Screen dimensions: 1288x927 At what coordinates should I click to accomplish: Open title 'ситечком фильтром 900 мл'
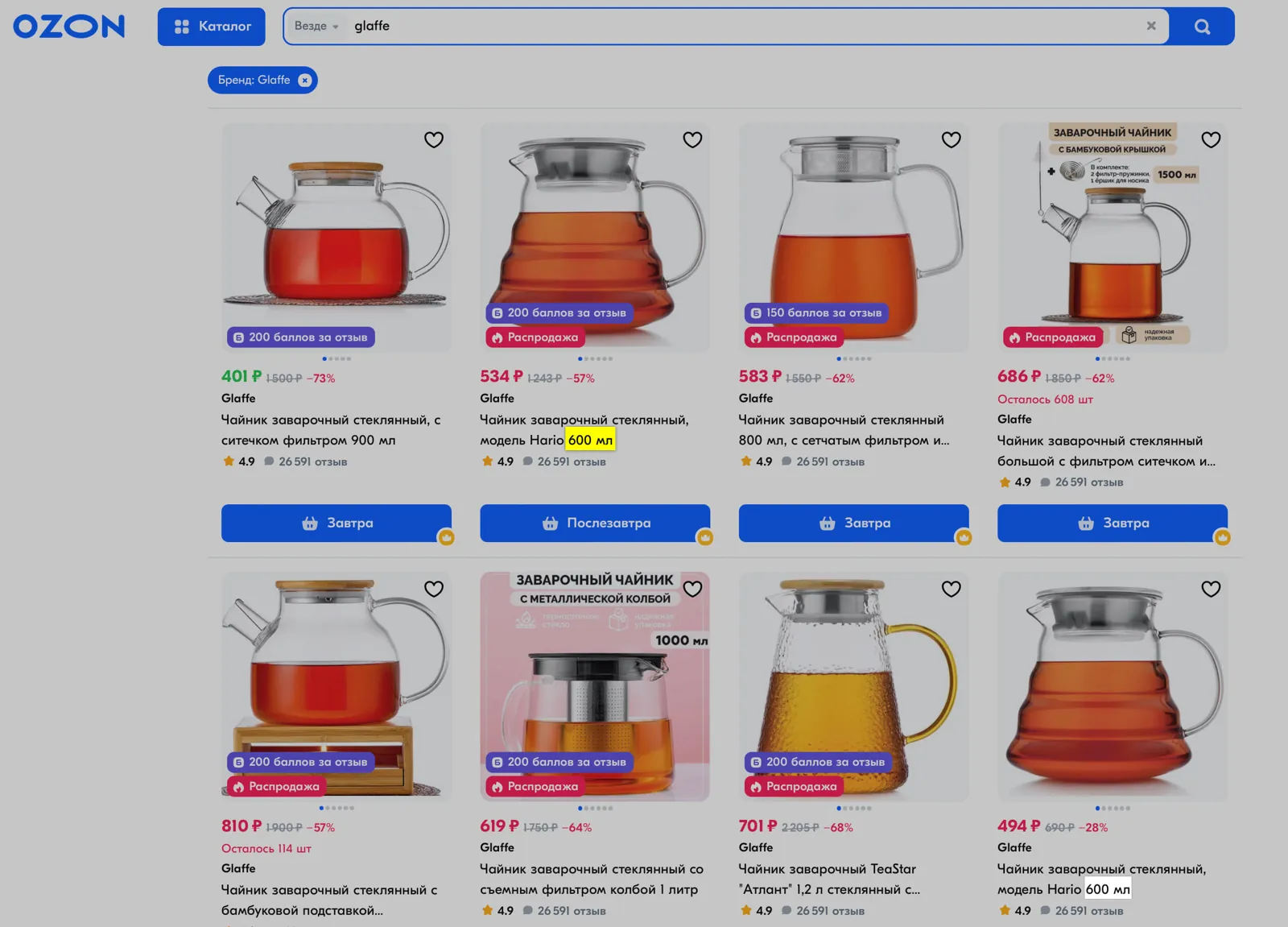coord(331,430)
